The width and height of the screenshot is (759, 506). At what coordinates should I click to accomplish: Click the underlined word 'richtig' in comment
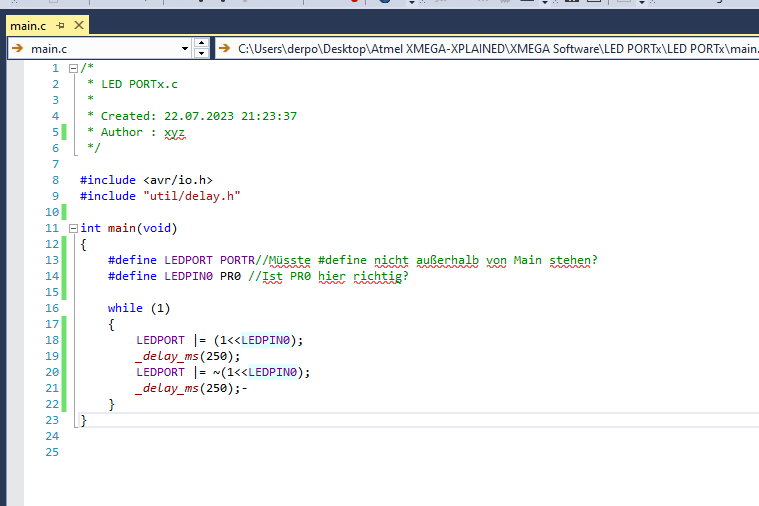tap(378, 276)
